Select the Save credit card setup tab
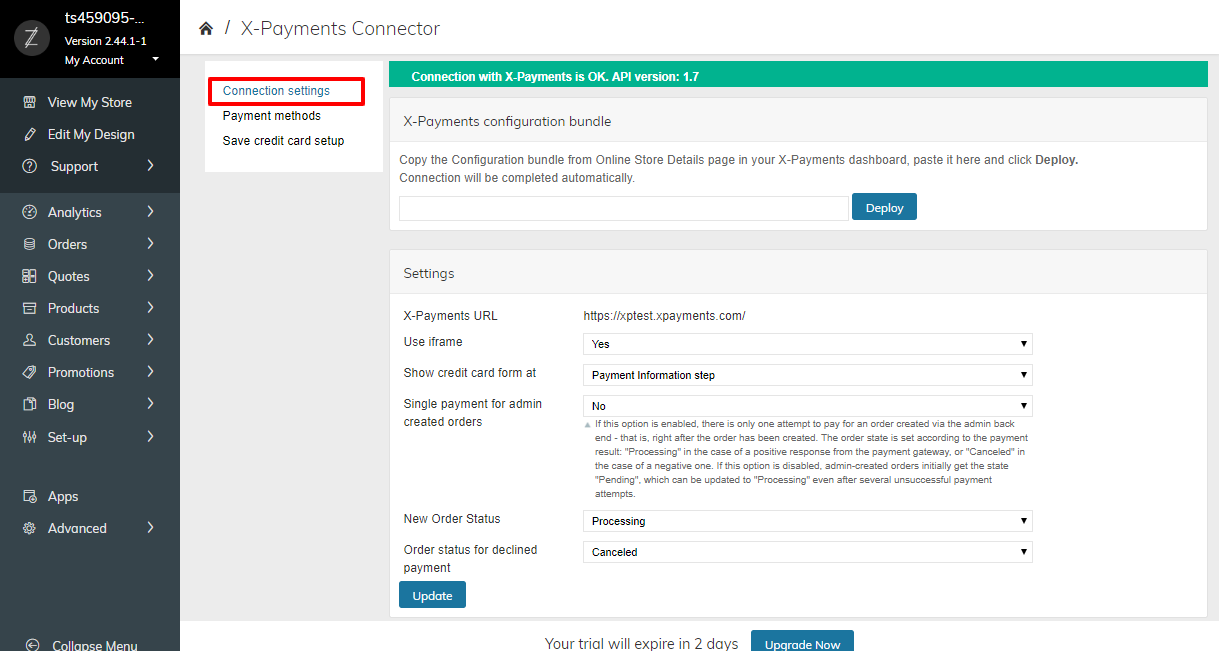This screenshot has height=651, width=1219. tap(284, 141)
